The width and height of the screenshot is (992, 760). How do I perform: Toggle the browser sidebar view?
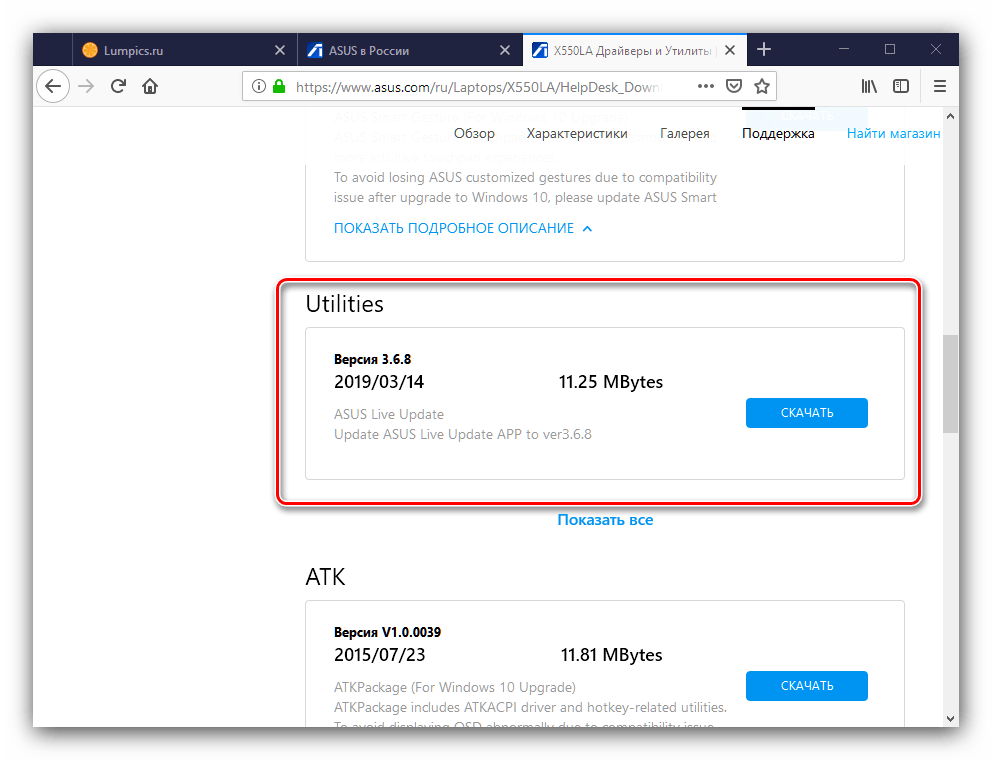click(x=901, y=87)
